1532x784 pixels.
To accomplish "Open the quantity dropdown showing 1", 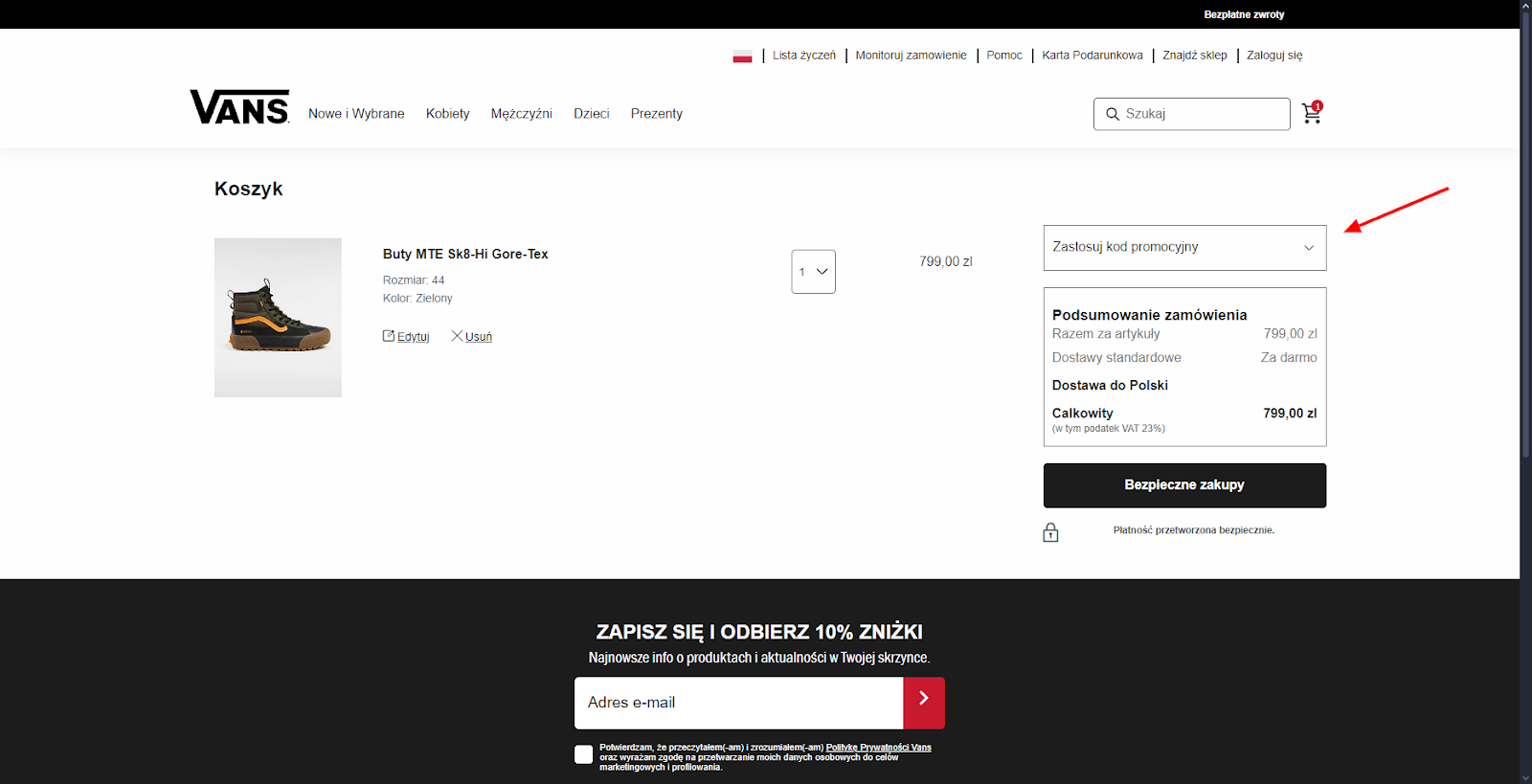I will (814, 272).
